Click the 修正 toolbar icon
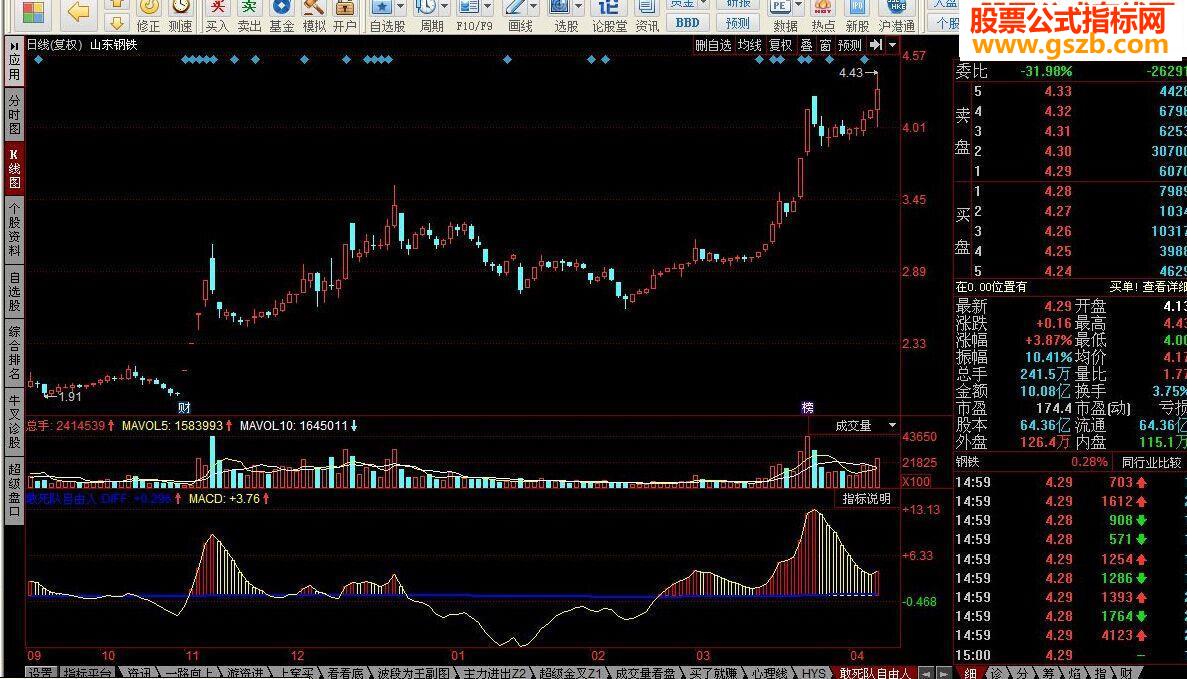 pos(149,8)
